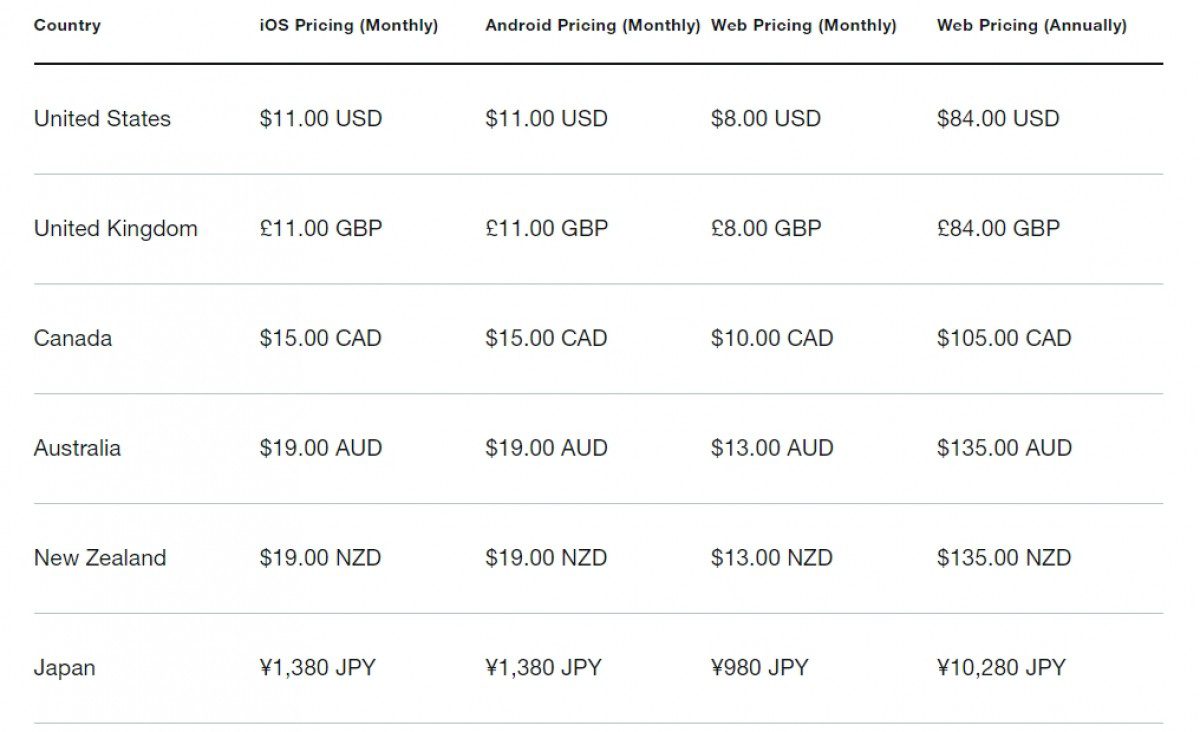Select the $135.00 NZD annual price
1200x732 pixels.
coord(1003,558)
